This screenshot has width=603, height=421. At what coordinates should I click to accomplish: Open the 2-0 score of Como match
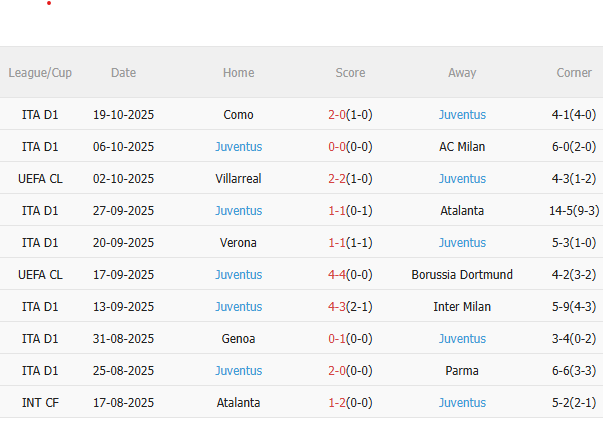(x=337, y=115)
